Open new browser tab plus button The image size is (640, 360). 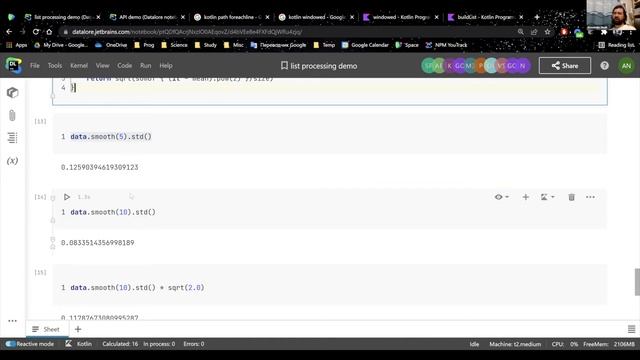pos(537,17)
